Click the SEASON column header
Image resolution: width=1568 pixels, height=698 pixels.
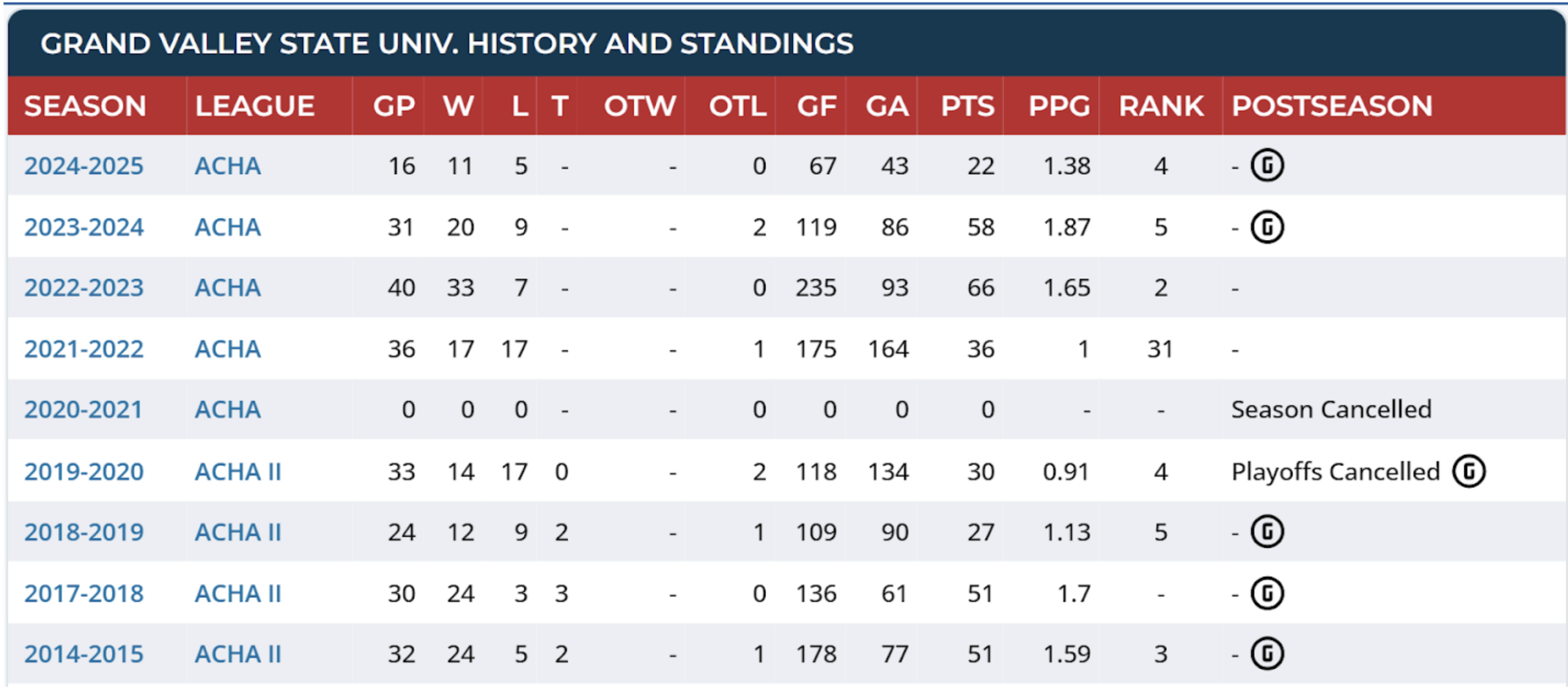85,106
